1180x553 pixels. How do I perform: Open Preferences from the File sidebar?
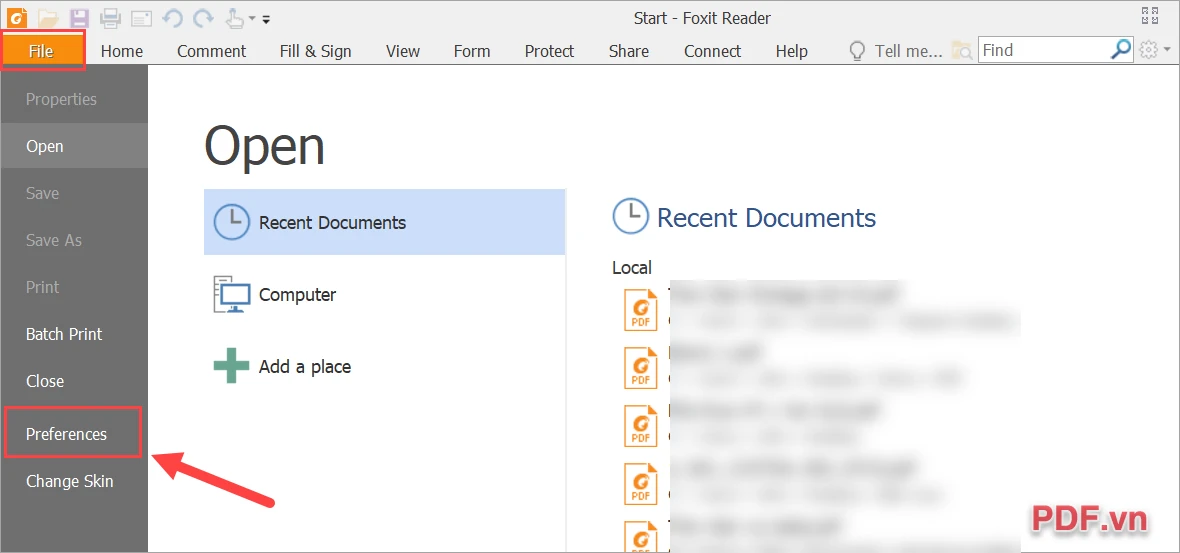(x=73, y=432)
